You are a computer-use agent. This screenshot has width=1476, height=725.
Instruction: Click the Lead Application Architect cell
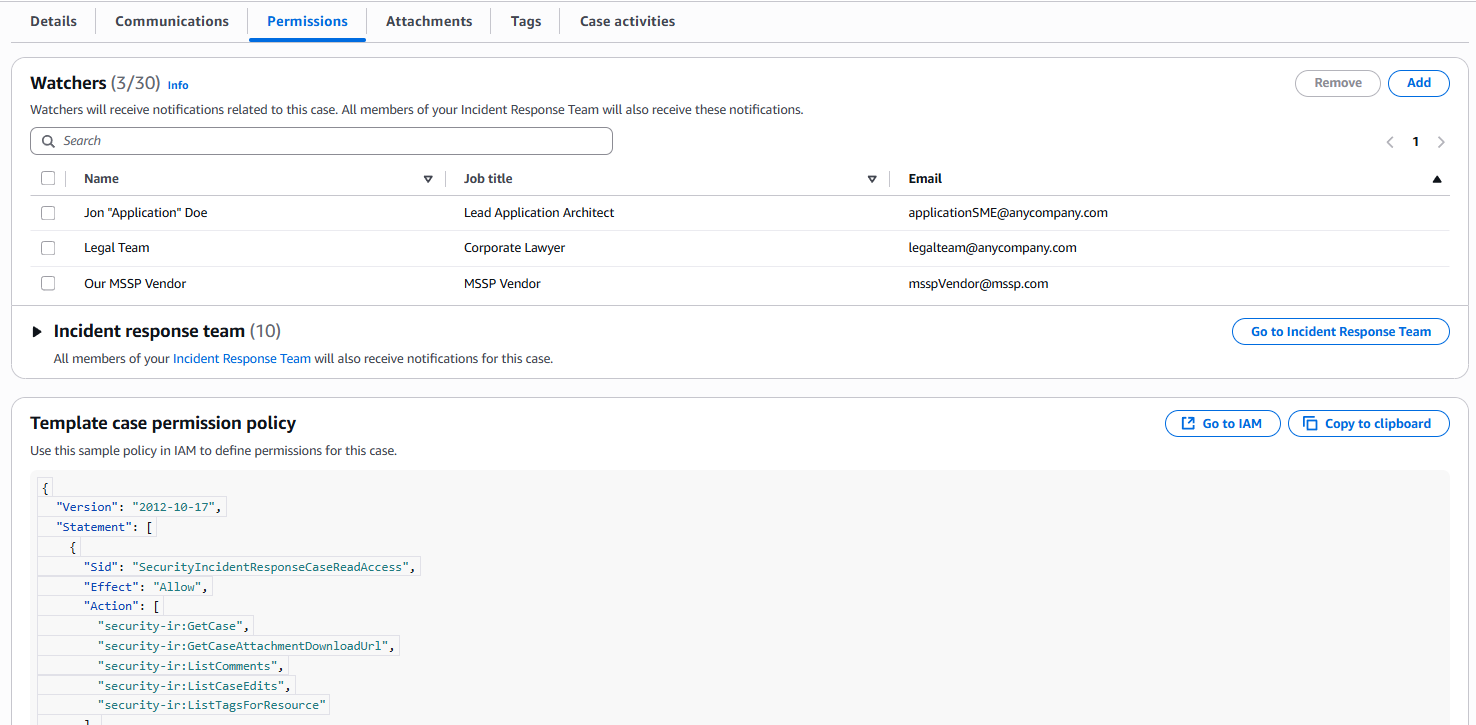tap(539, 213)
